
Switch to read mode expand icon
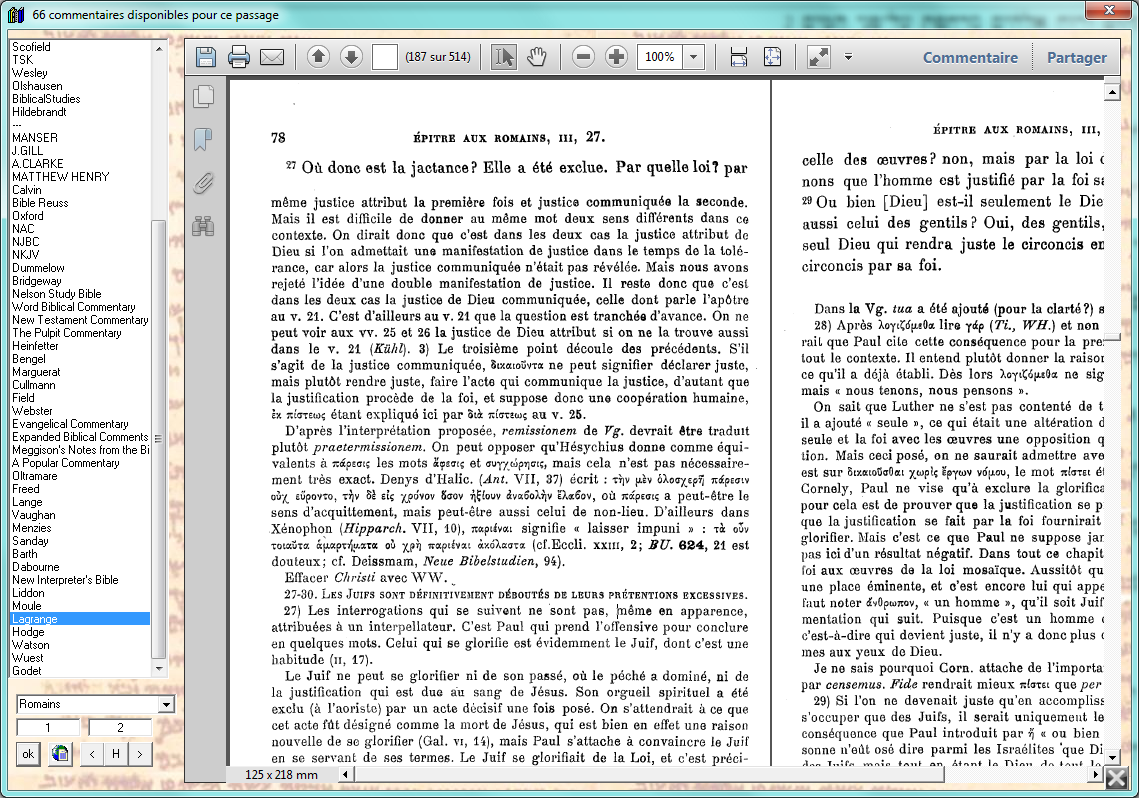point(819,57)
